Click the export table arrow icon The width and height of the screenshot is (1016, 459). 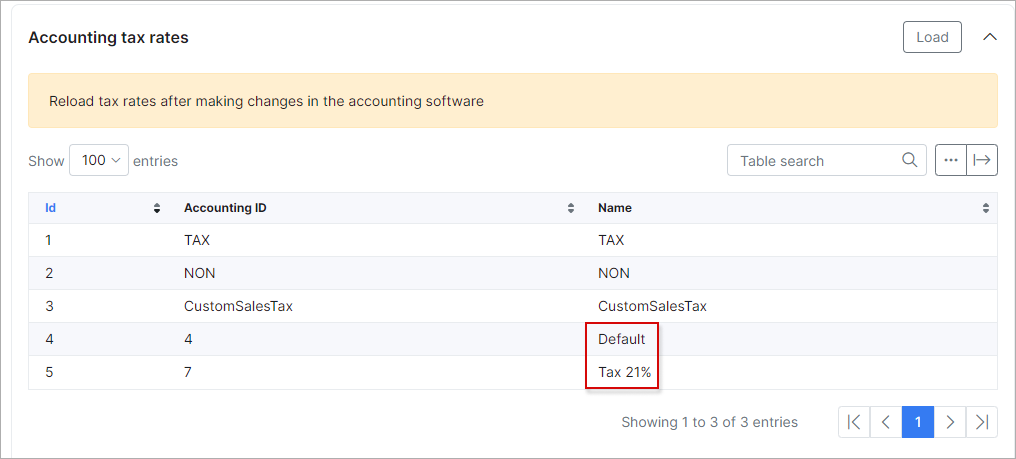[982, 160]
